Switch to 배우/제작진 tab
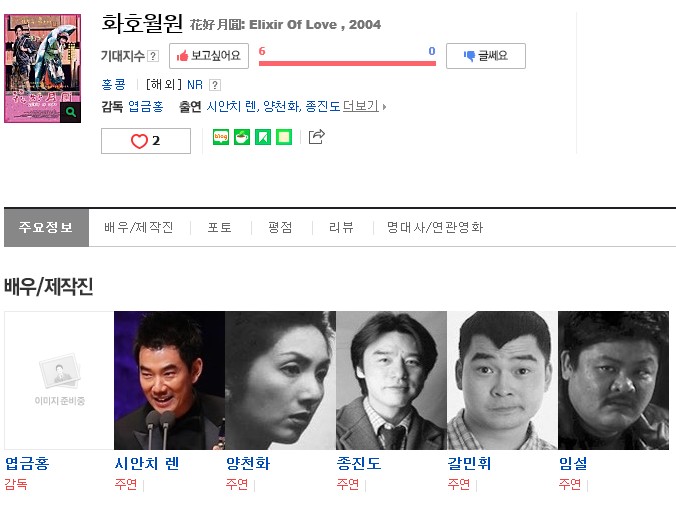Image resolution: width=676 pixels, height=508 pixels. click(139, 227)
